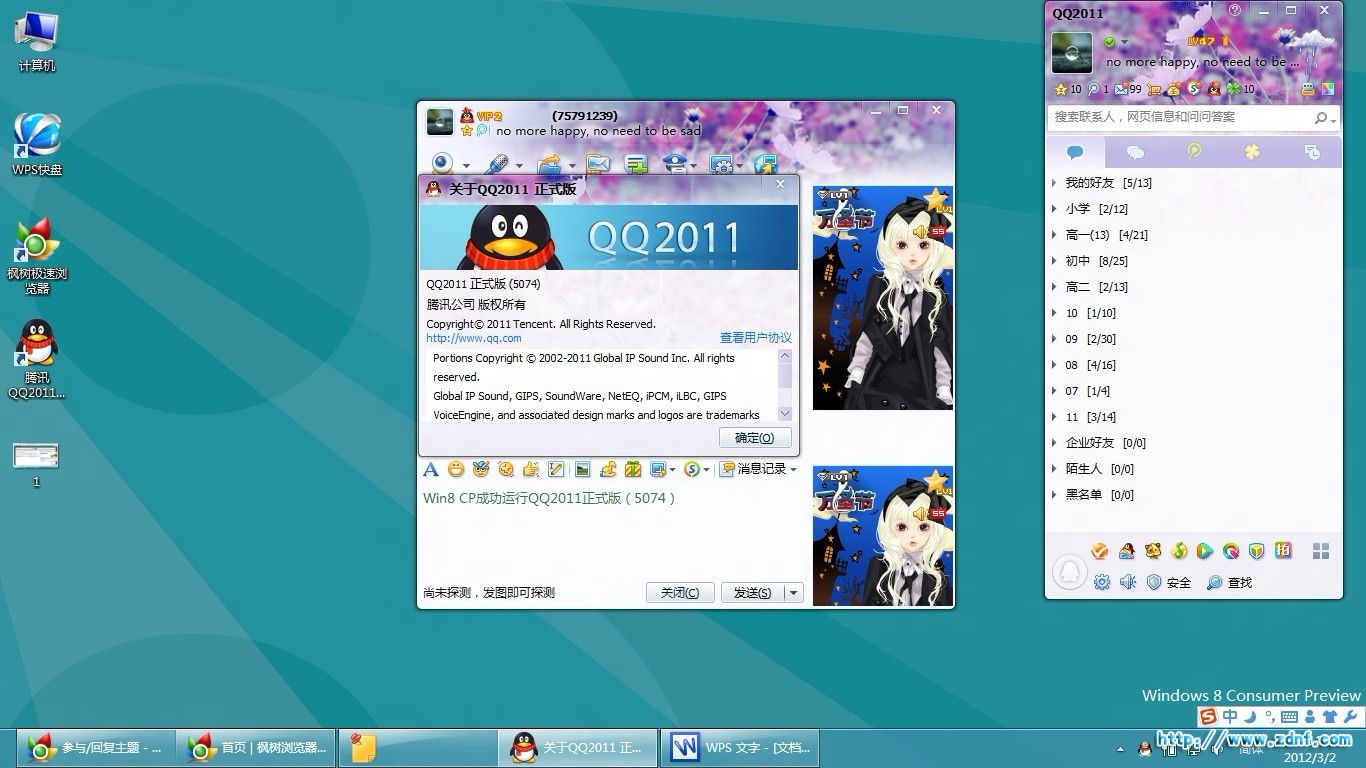Image resolution: width=1366 pixels, height=768 pixels.
Task: Click 查找 to find contacts
Action: click(1230, 582)
